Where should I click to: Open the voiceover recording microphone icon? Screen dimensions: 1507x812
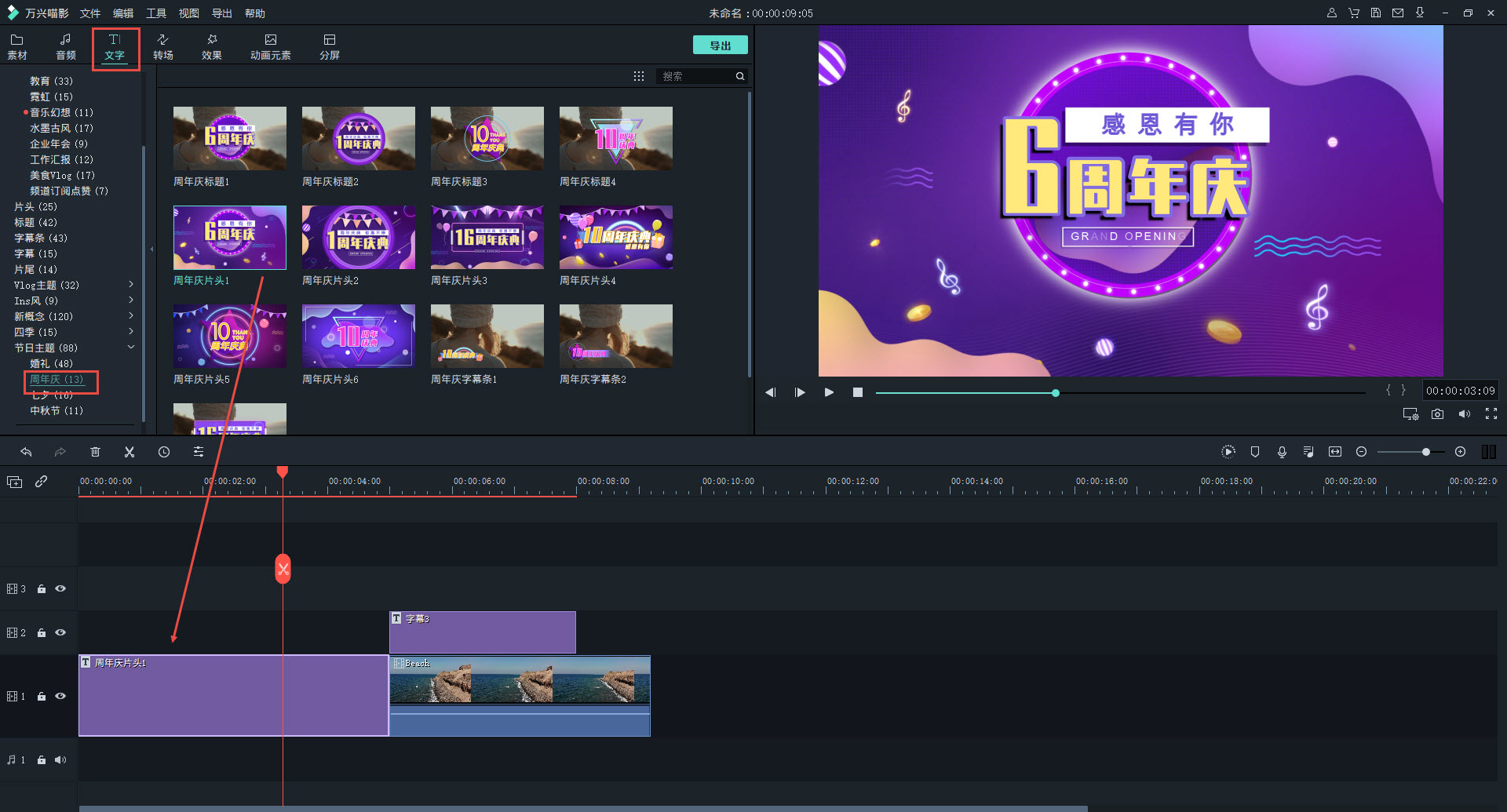click(x=1281, y=452)
